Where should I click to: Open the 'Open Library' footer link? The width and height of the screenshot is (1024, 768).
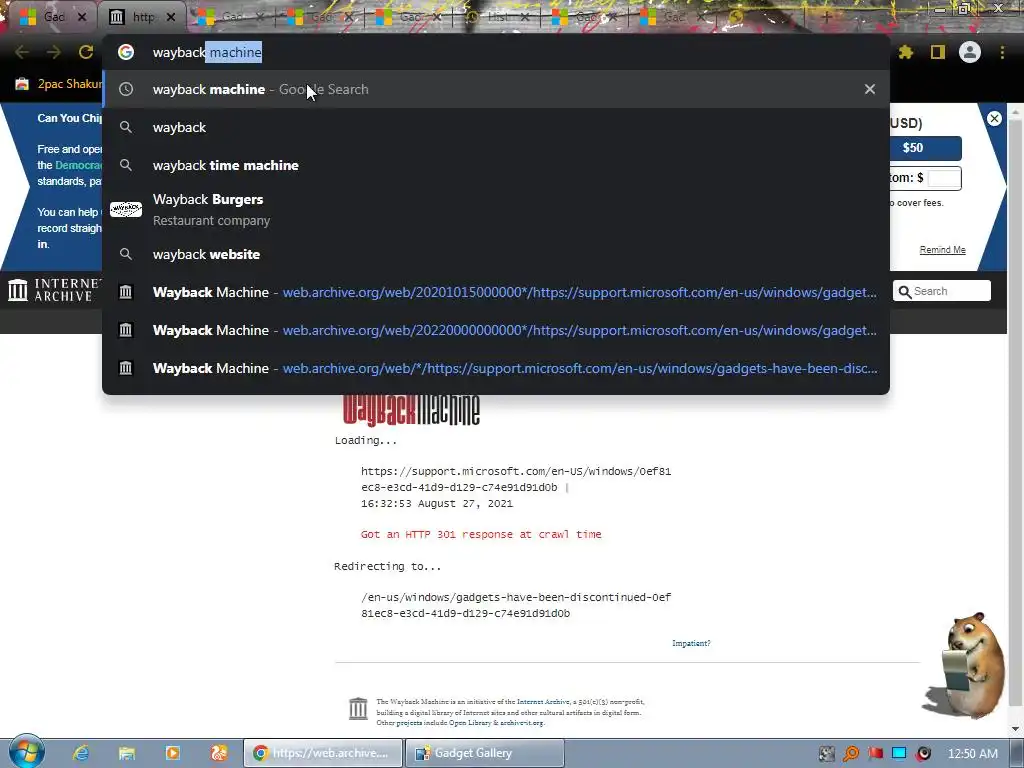tap(470, 723)
